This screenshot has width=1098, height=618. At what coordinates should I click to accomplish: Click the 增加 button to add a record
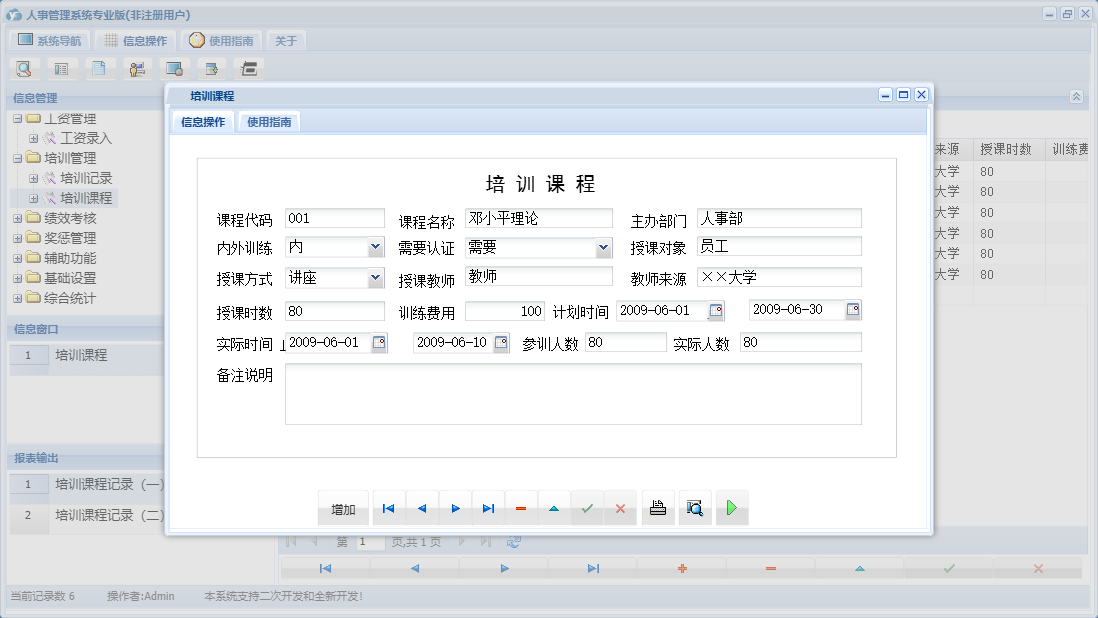343,508
